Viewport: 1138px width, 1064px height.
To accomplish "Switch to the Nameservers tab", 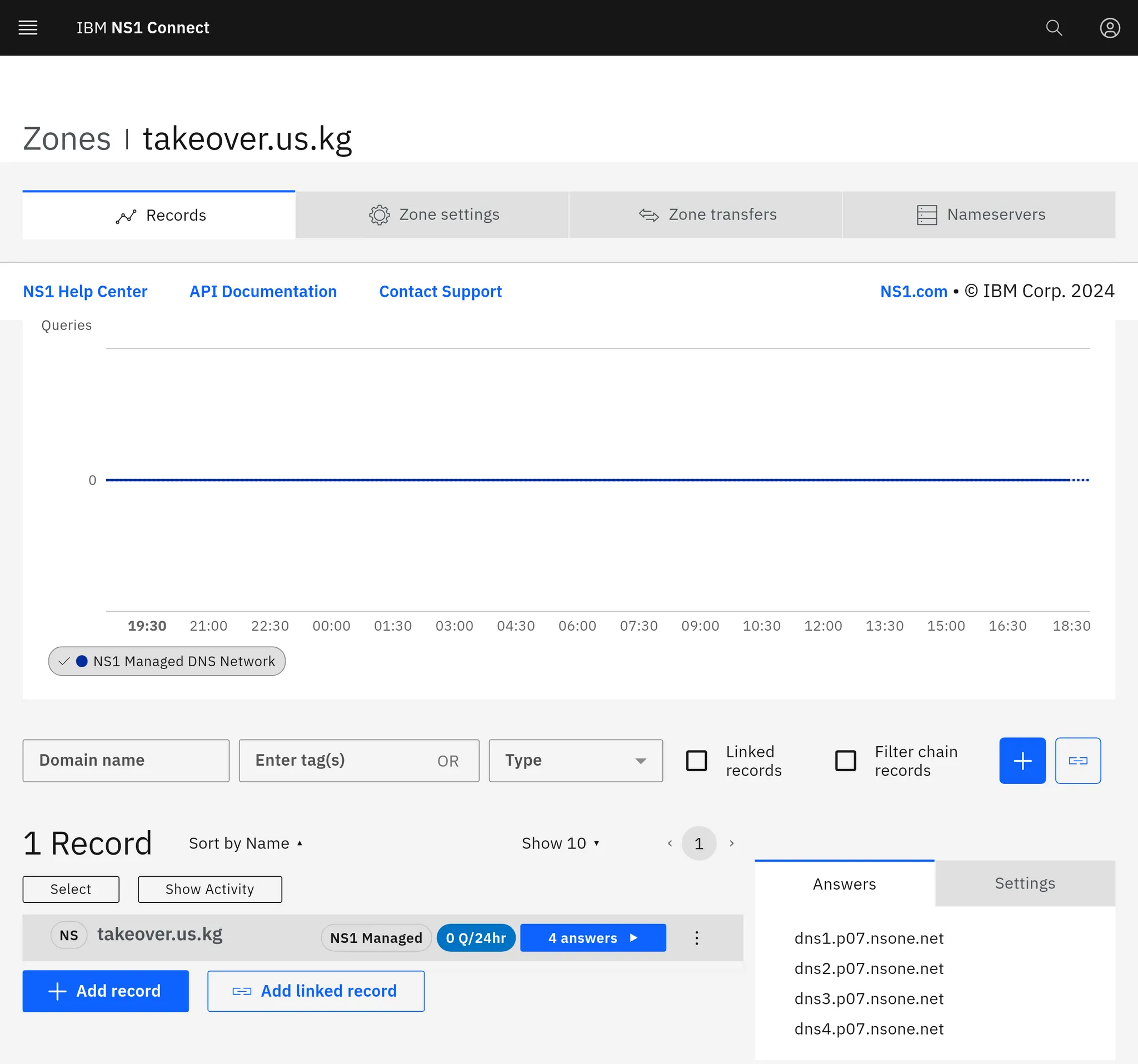I will coord(979,214).
